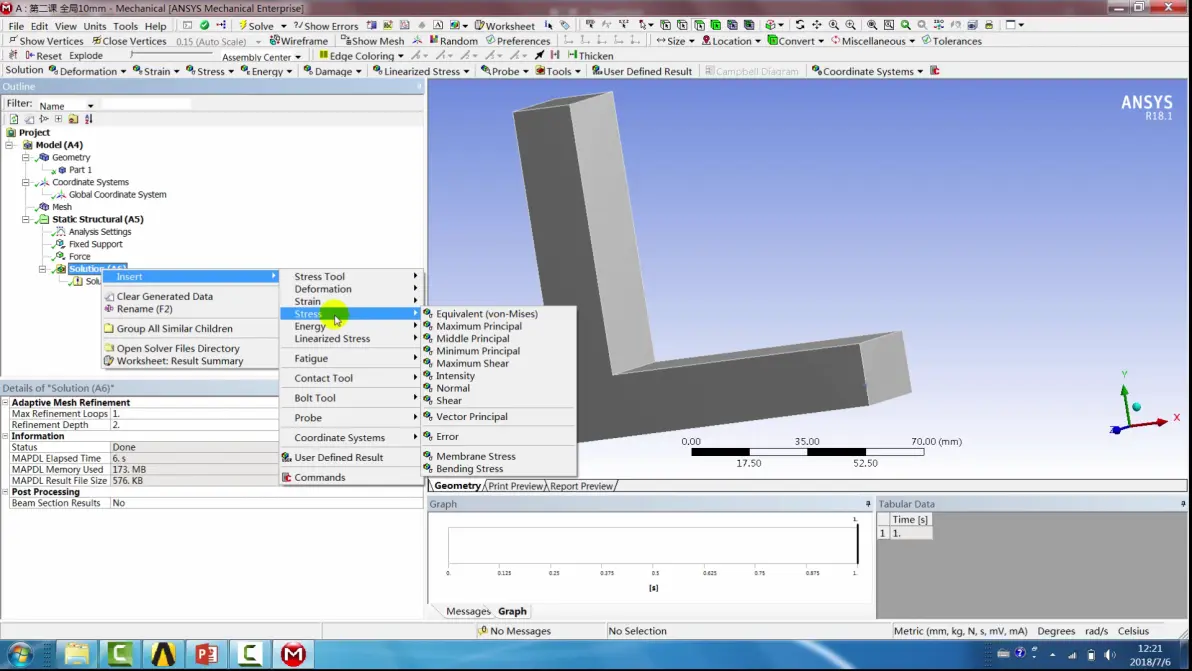Screen dimensions: 1192x671
Task: Open the Units menu
Action: 95,26
